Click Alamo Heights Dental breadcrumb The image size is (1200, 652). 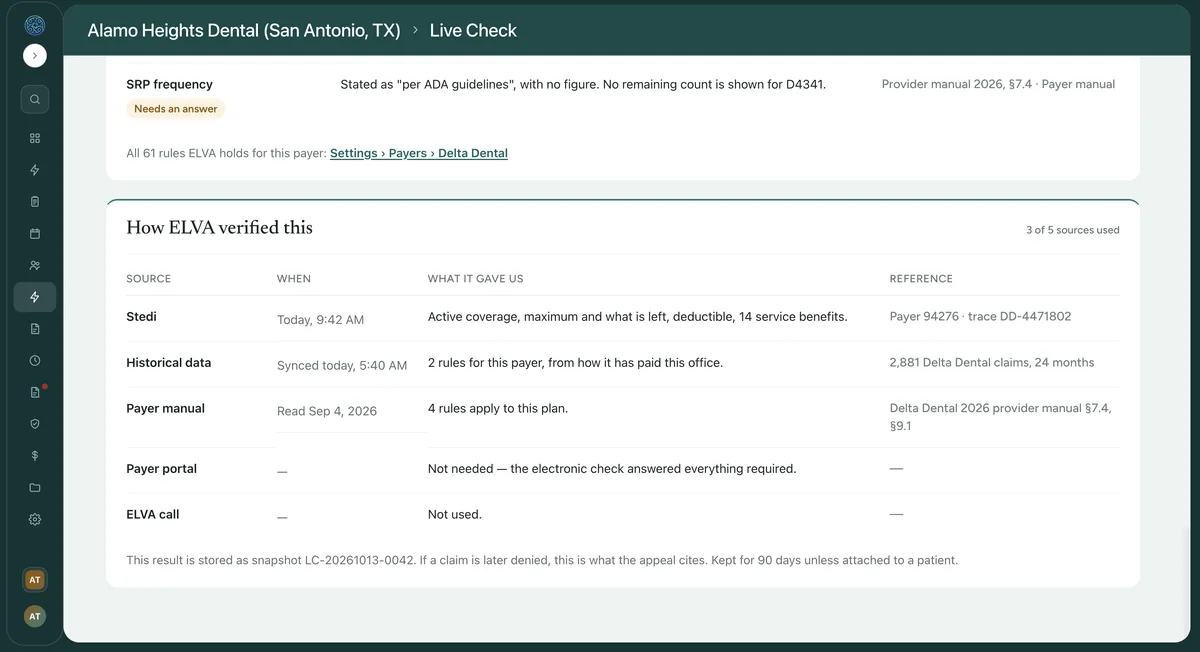(244, 30)
